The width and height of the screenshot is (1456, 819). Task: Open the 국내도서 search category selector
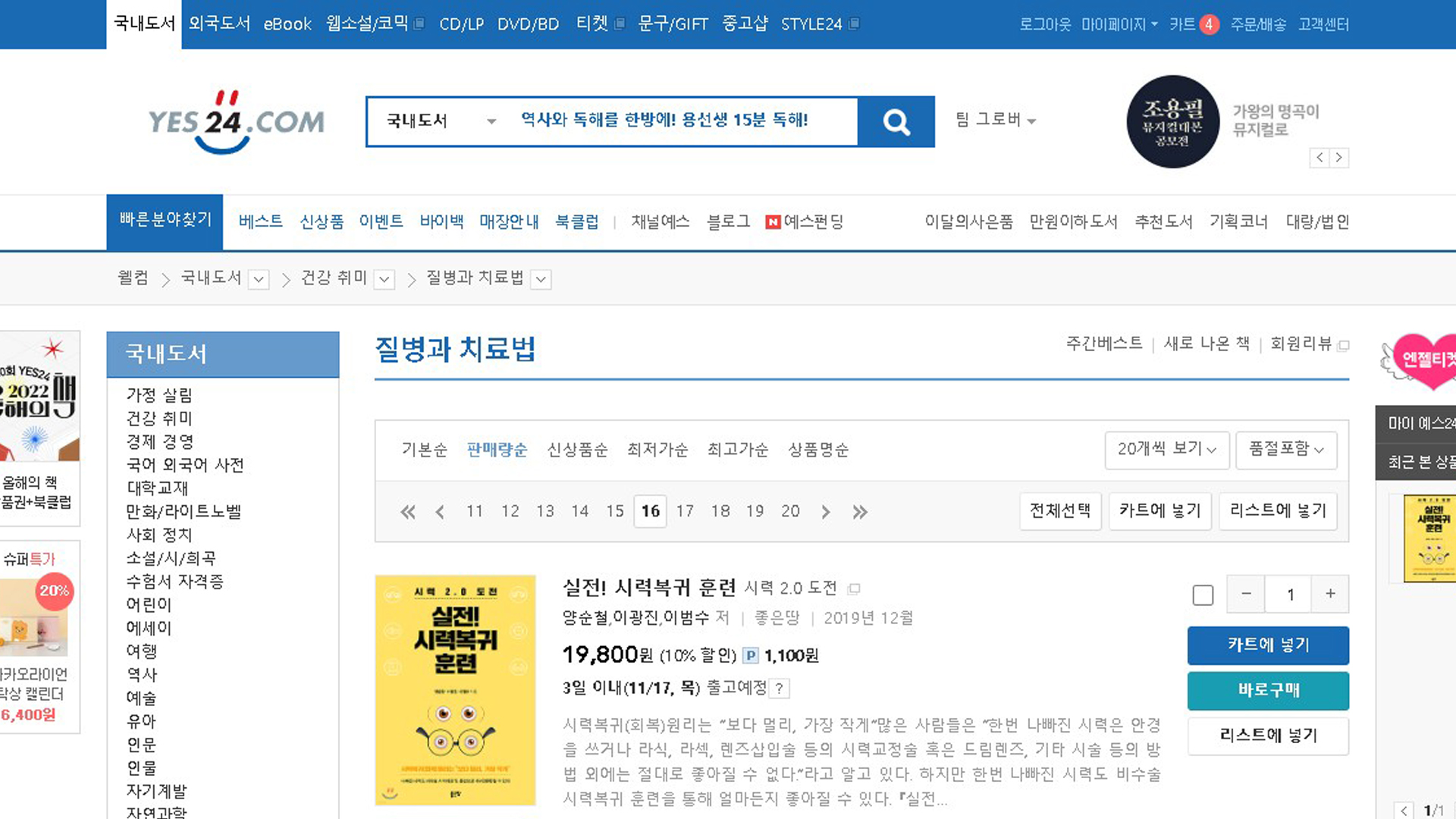point(441,121)
